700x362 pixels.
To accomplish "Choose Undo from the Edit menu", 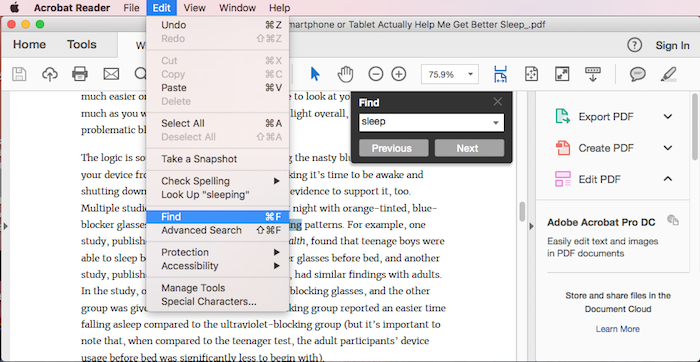I will [x=217, y=25].
